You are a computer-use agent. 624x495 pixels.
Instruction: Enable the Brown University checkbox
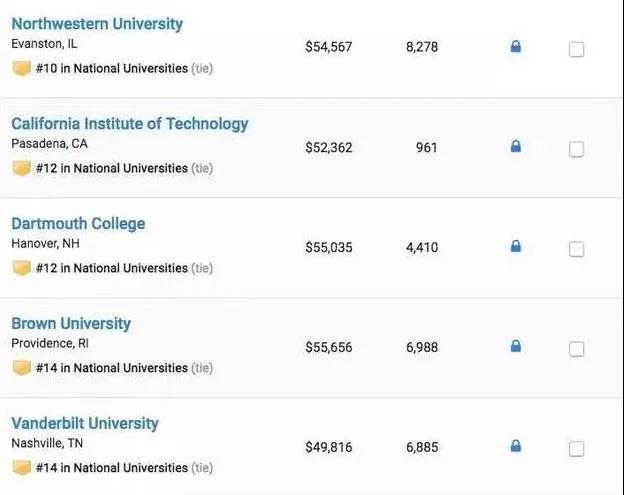577,349
